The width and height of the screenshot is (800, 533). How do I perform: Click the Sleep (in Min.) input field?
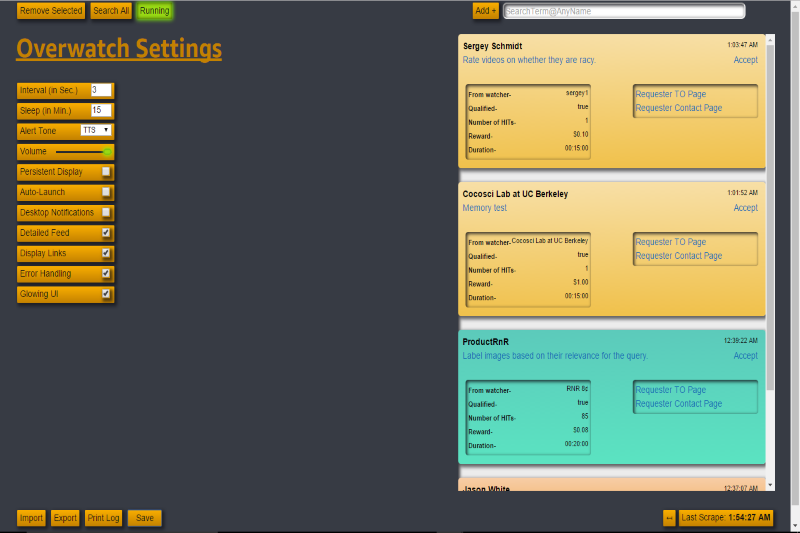101,110
